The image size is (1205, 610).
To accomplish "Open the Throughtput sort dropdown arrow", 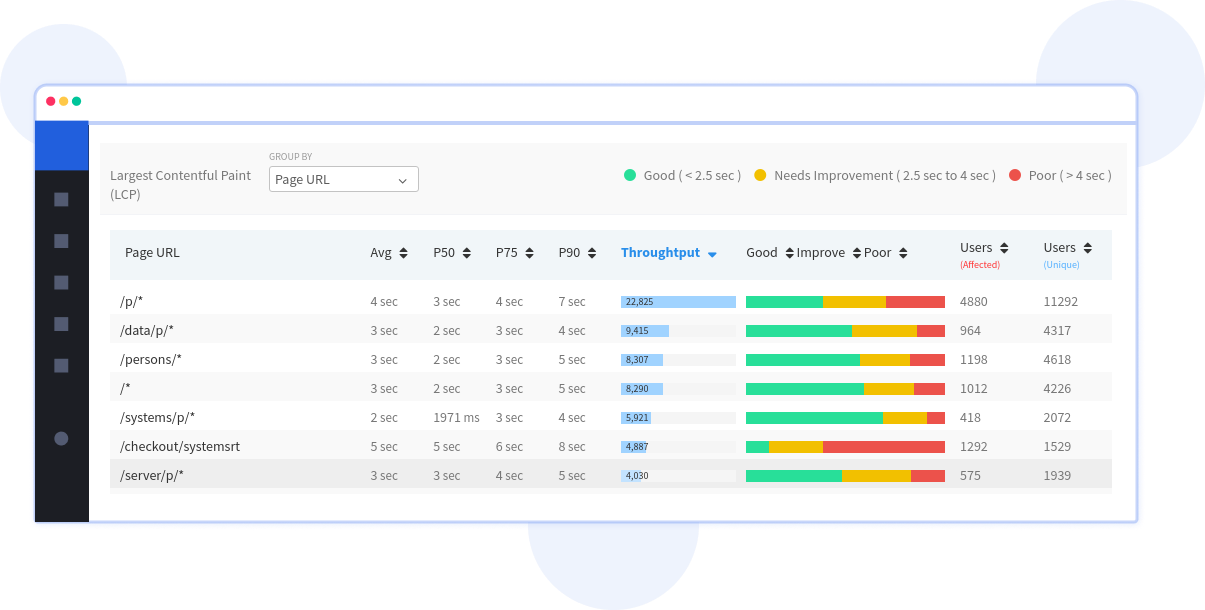I will click(x=713, y=253).
